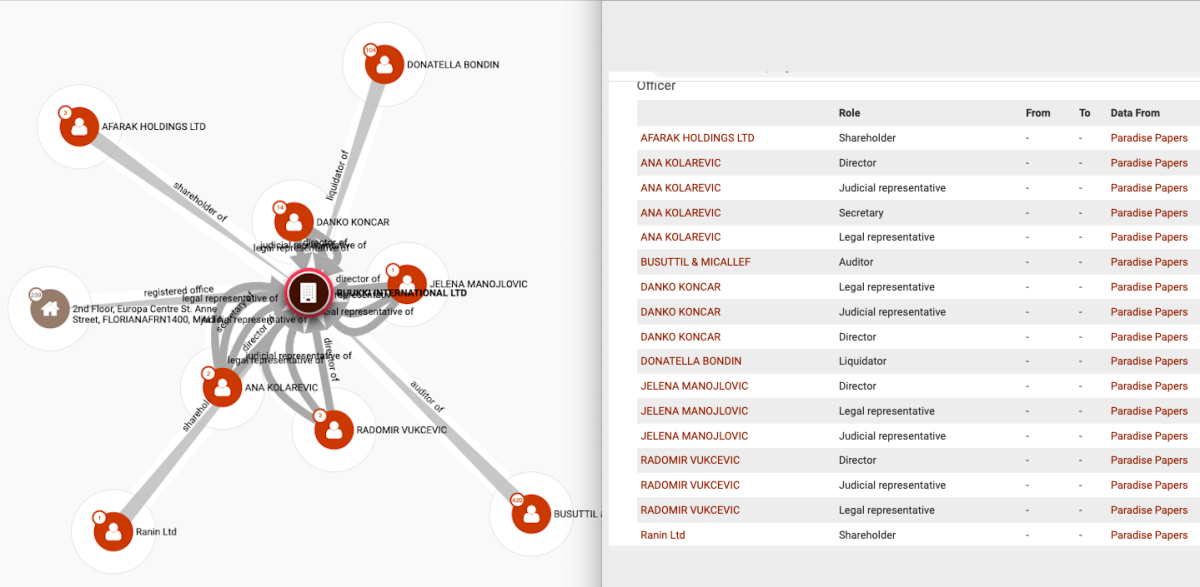Click Shareholder role cell in AFARAK HOLDINGS row
Screen dimensions: 1200x587
point(867,138)
